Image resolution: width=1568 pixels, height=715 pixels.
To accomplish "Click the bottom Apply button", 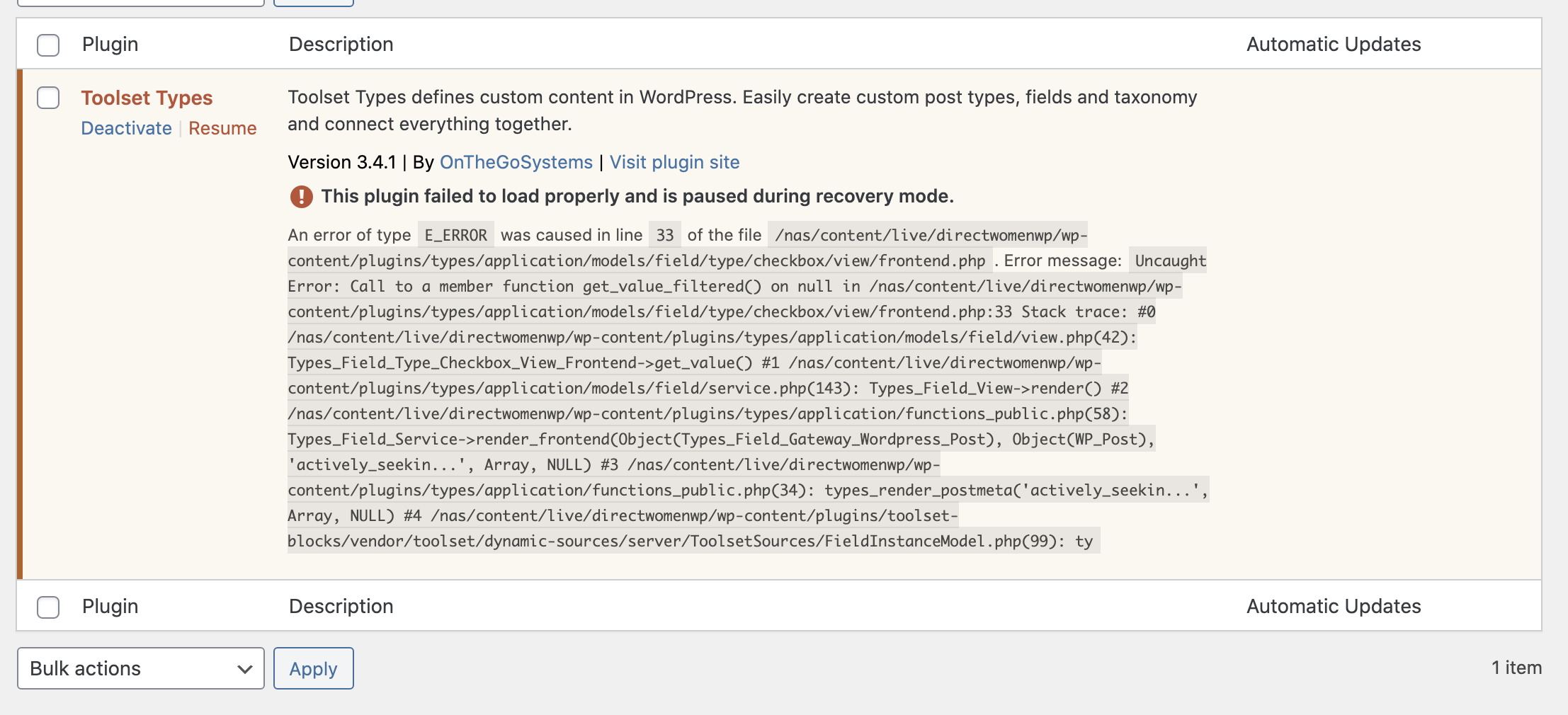I will (313, 668).
